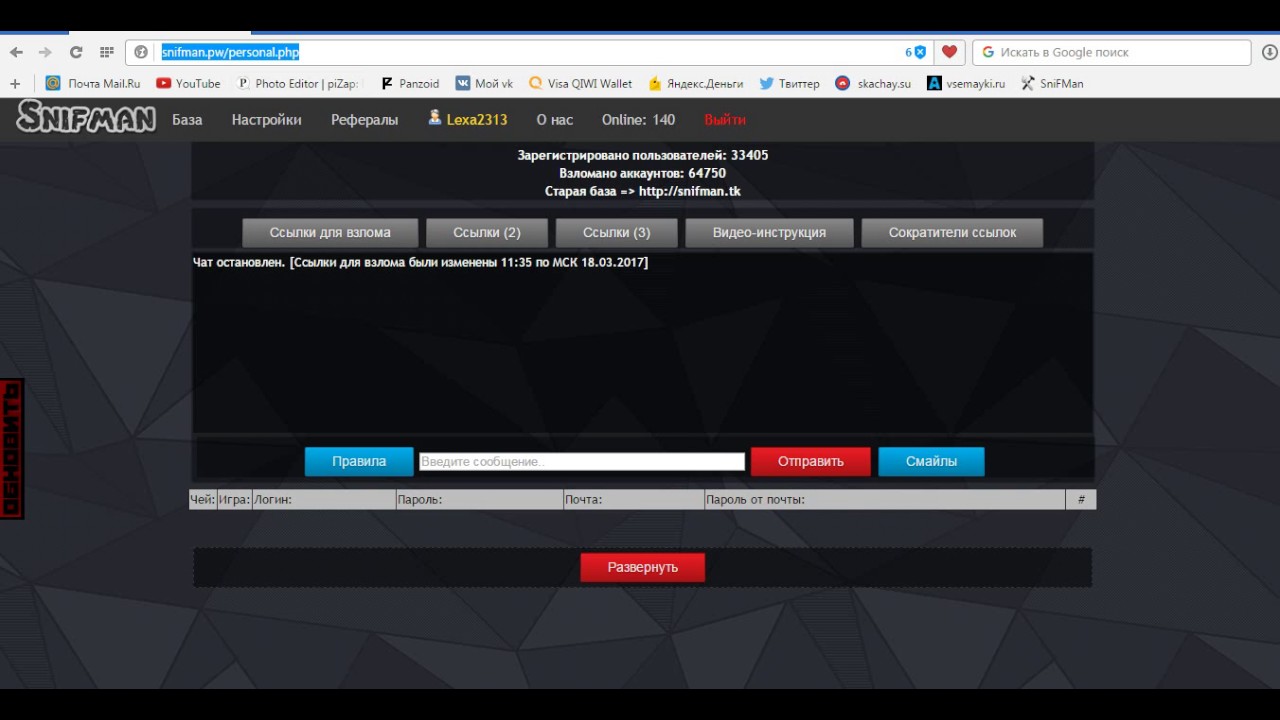The image size is (1280, 720).
Task: Focus the Введите сообщение input field
Action: 582,461
